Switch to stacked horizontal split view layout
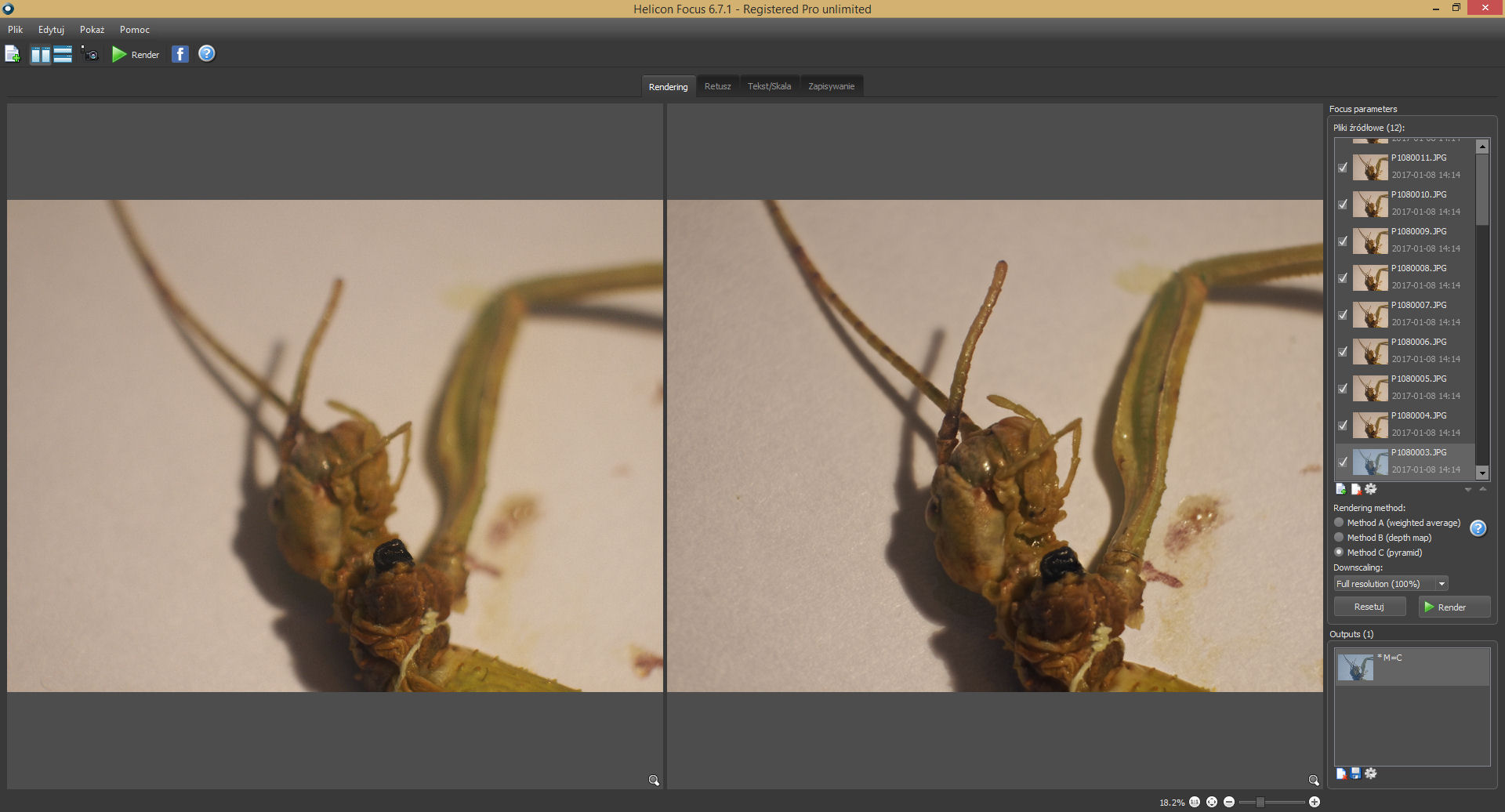The height and width of the screenshot is (812, 1505). point(63,54)
